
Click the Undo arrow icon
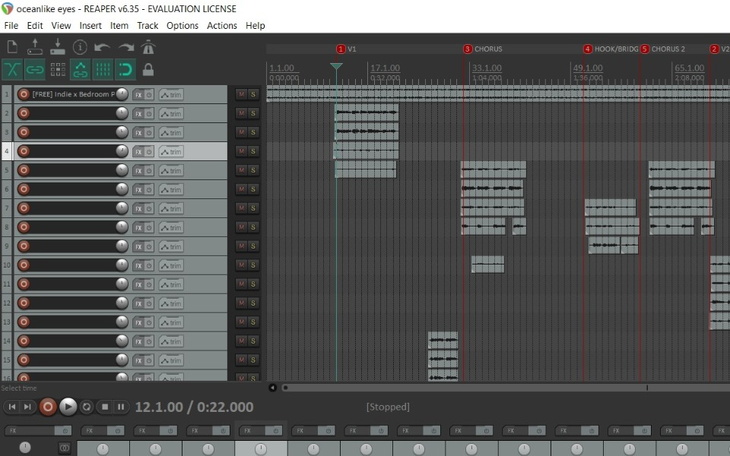coord(102,47)
